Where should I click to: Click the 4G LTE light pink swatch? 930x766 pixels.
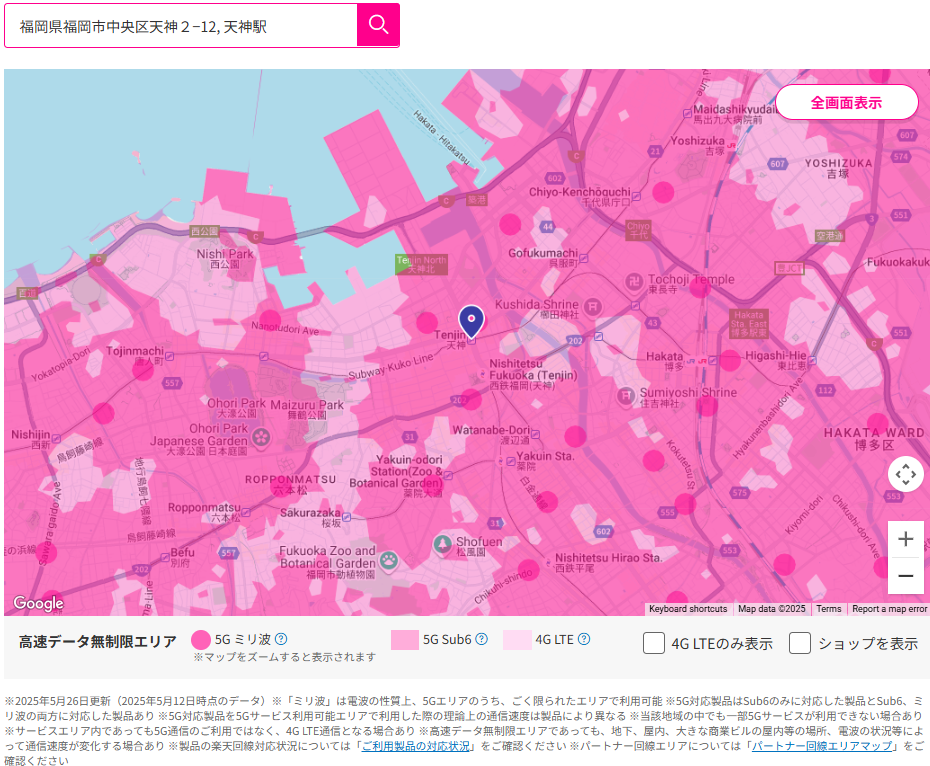[x=517, y=640]
